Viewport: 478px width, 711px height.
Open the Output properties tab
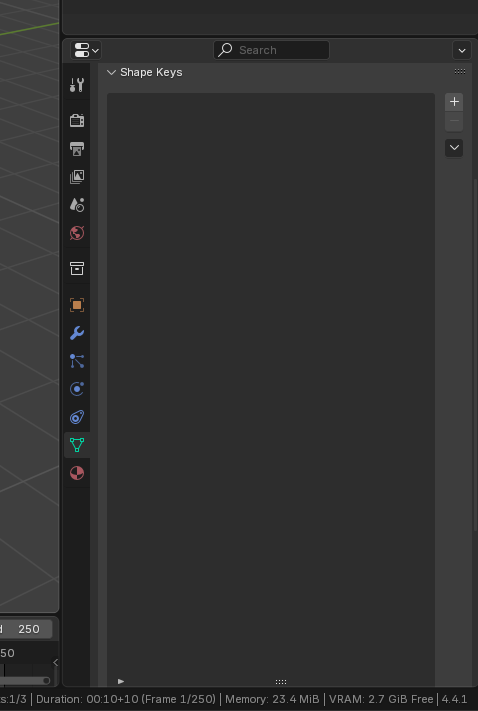77,149
